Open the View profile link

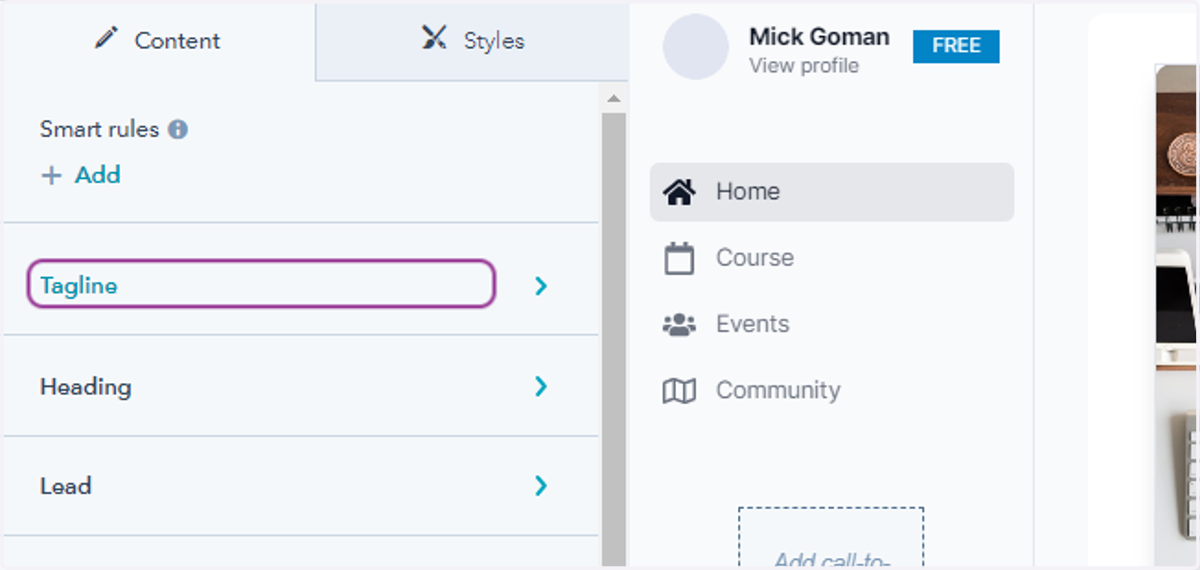tap(804, 66)
